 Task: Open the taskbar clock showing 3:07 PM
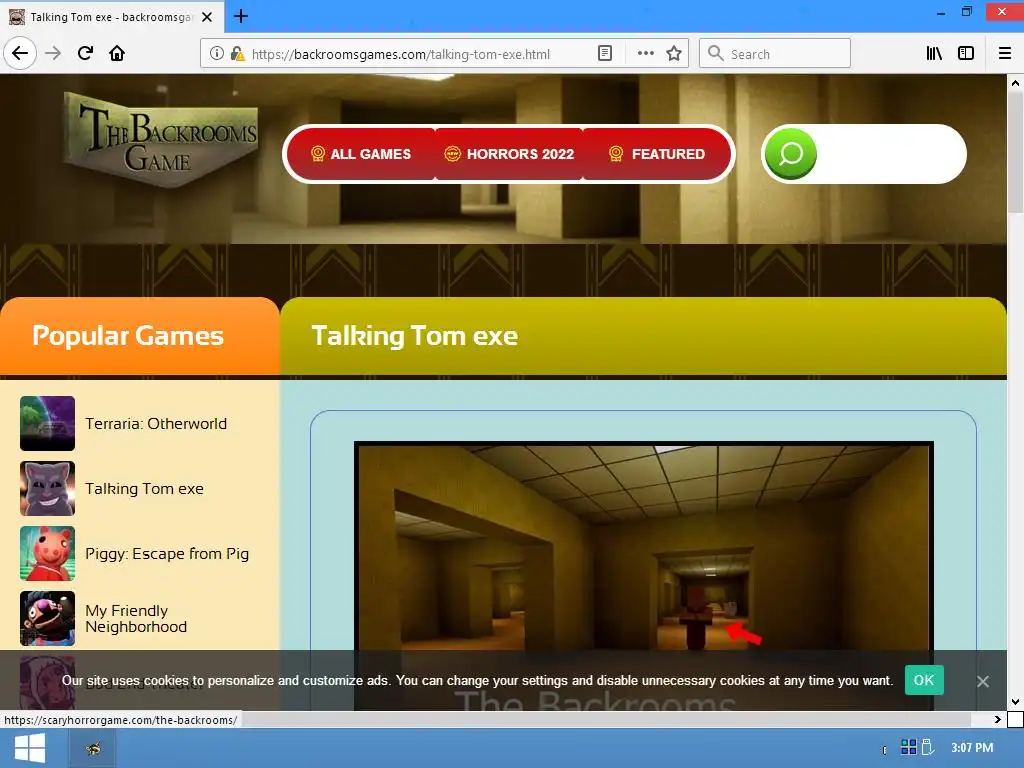[972, 747]
